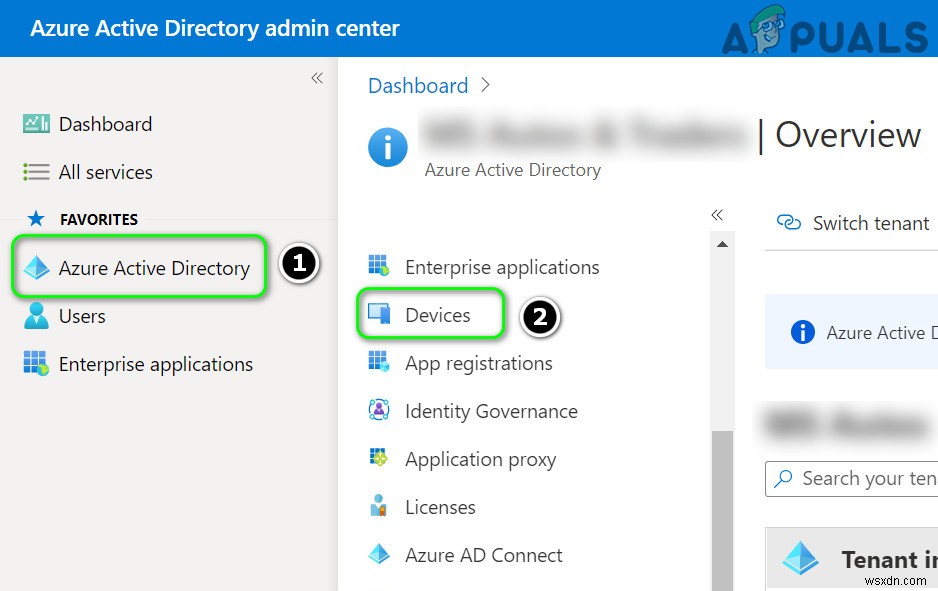Click the Dashboard icon in the sidebar
Image resolution: width=938 pixels, height=591 pixels.
[x=36, y=124]
